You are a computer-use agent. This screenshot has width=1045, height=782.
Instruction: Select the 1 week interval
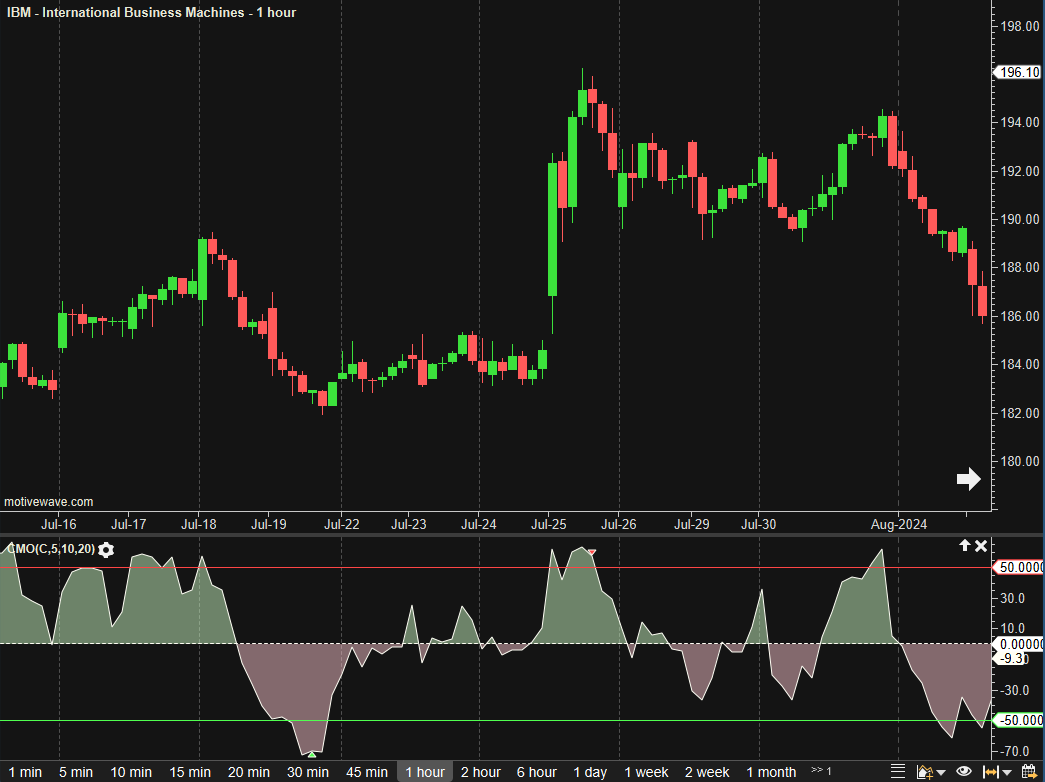point(646,772)
